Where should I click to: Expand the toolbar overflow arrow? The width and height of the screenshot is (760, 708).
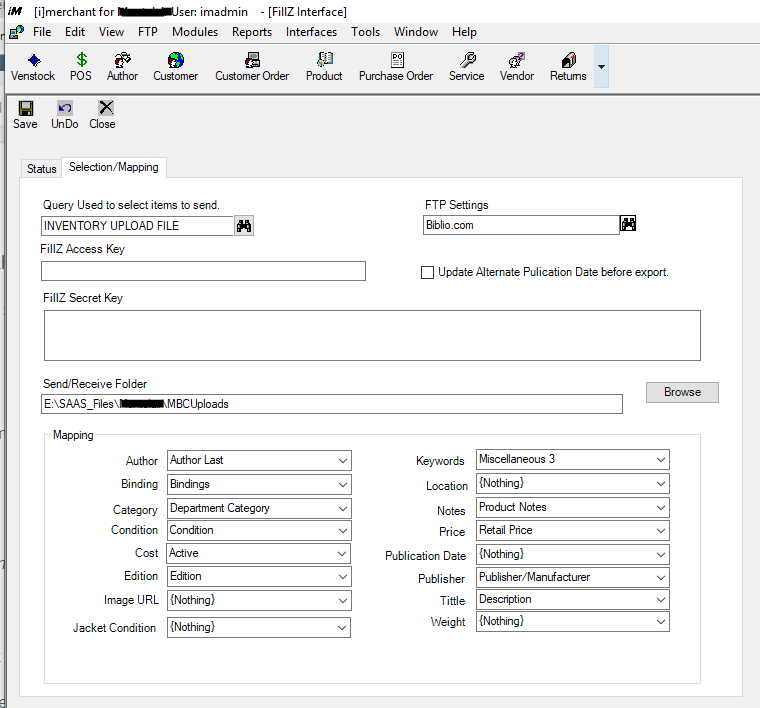click(x=602, y=67)
